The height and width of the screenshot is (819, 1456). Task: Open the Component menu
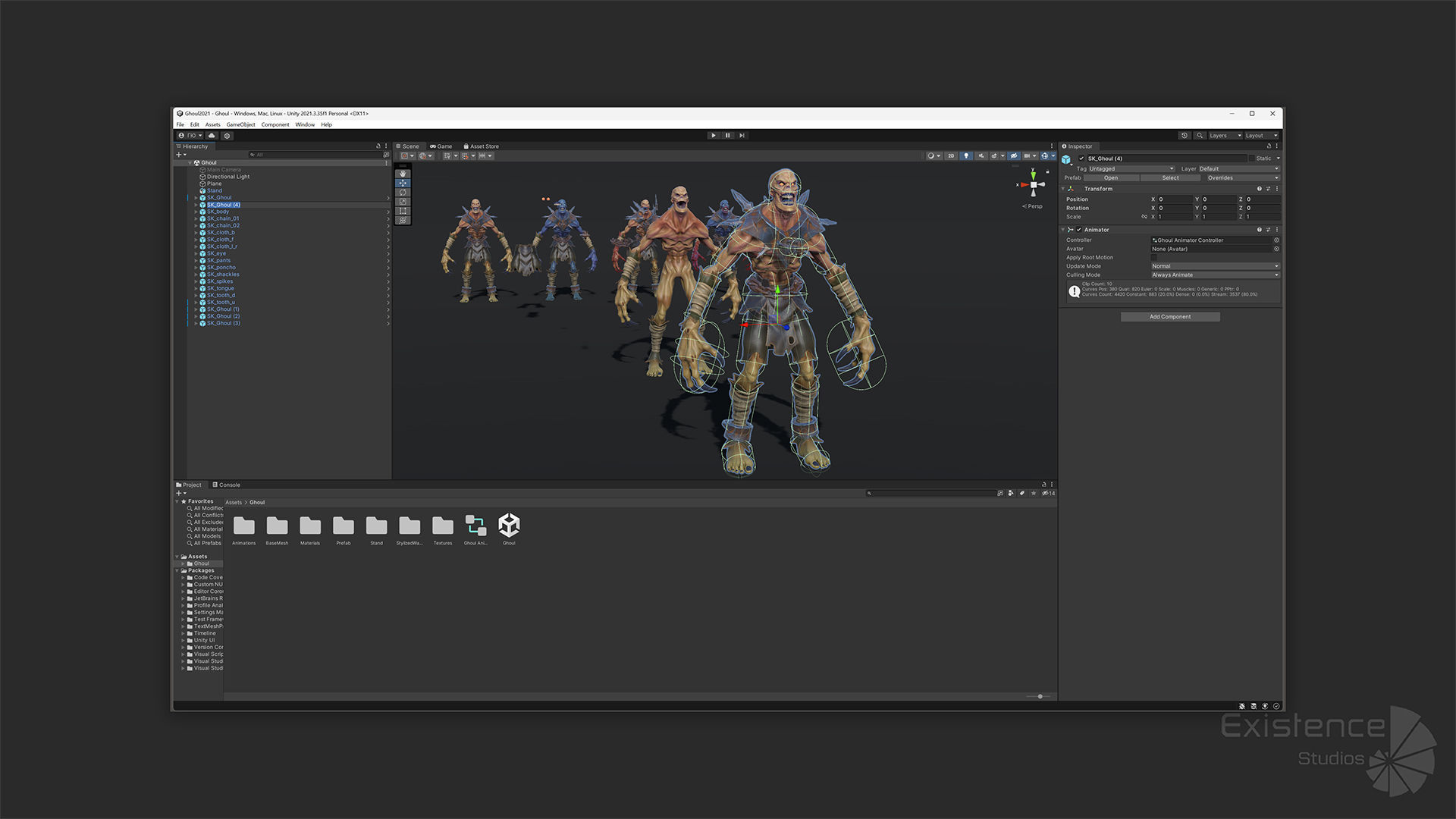click(275, 124)
